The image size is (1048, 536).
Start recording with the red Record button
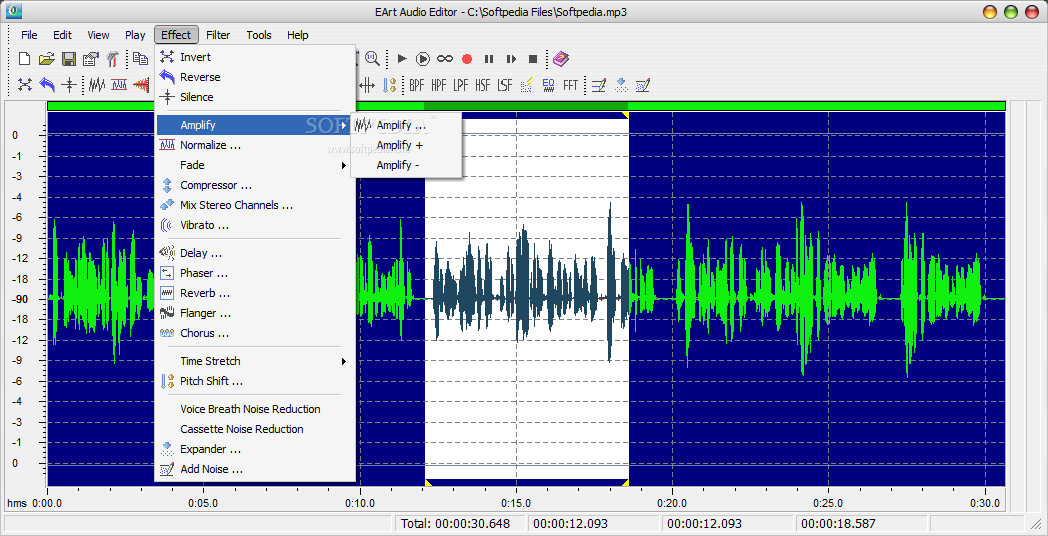pyautogui.click(x=467, y=59)
